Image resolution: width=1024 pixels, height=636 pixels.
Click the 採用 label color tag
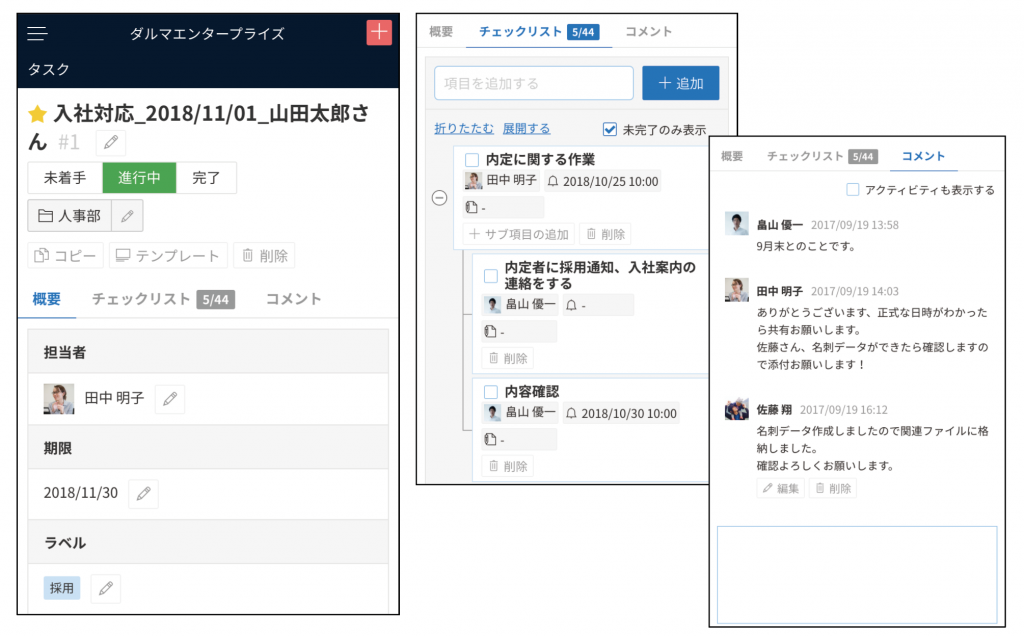tap(62, 588)
